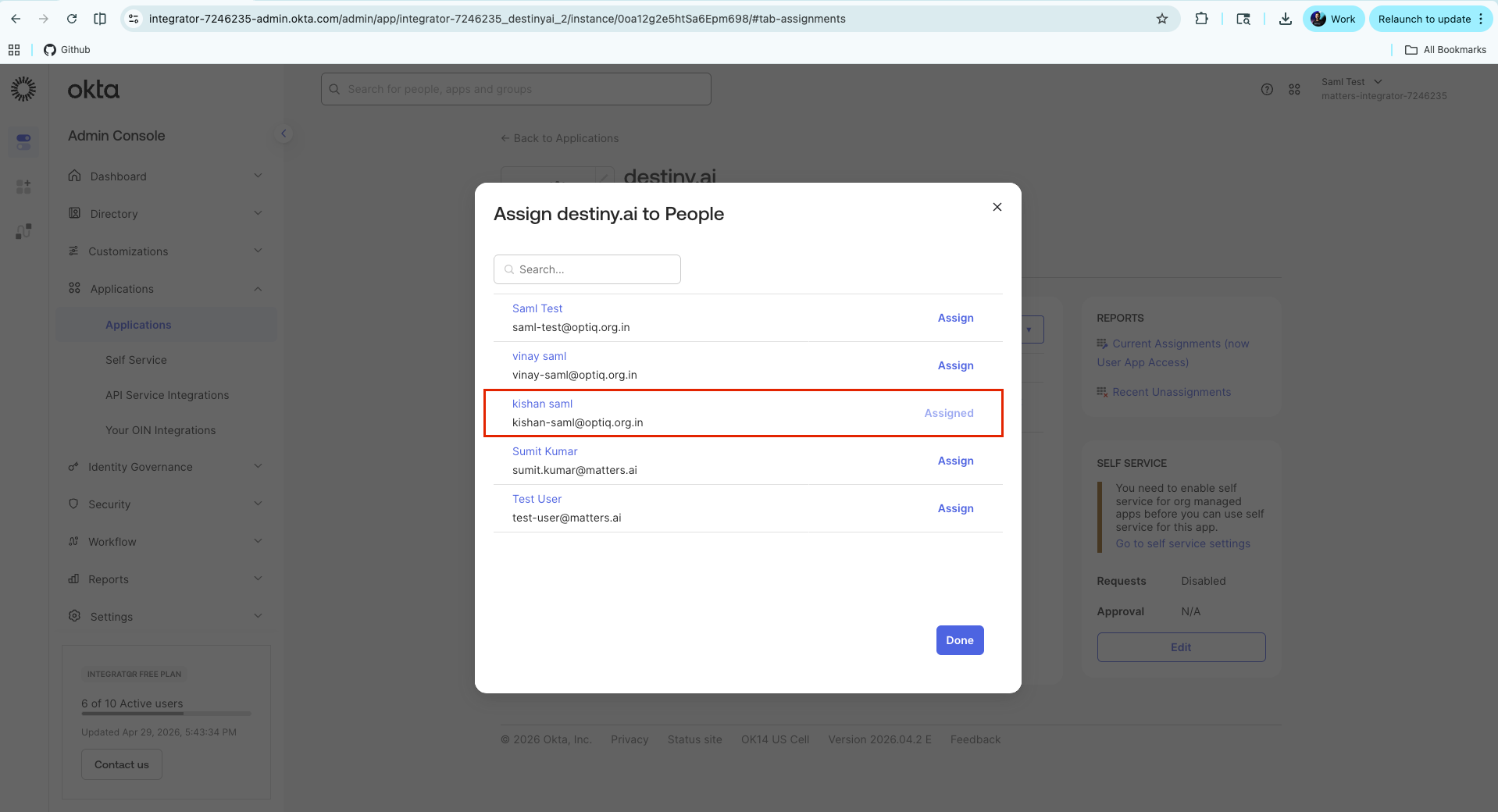Screen dimensions: 1498x812
Task: Close the Assign destiny.ai to People dialog
Action: click(997, 207)
